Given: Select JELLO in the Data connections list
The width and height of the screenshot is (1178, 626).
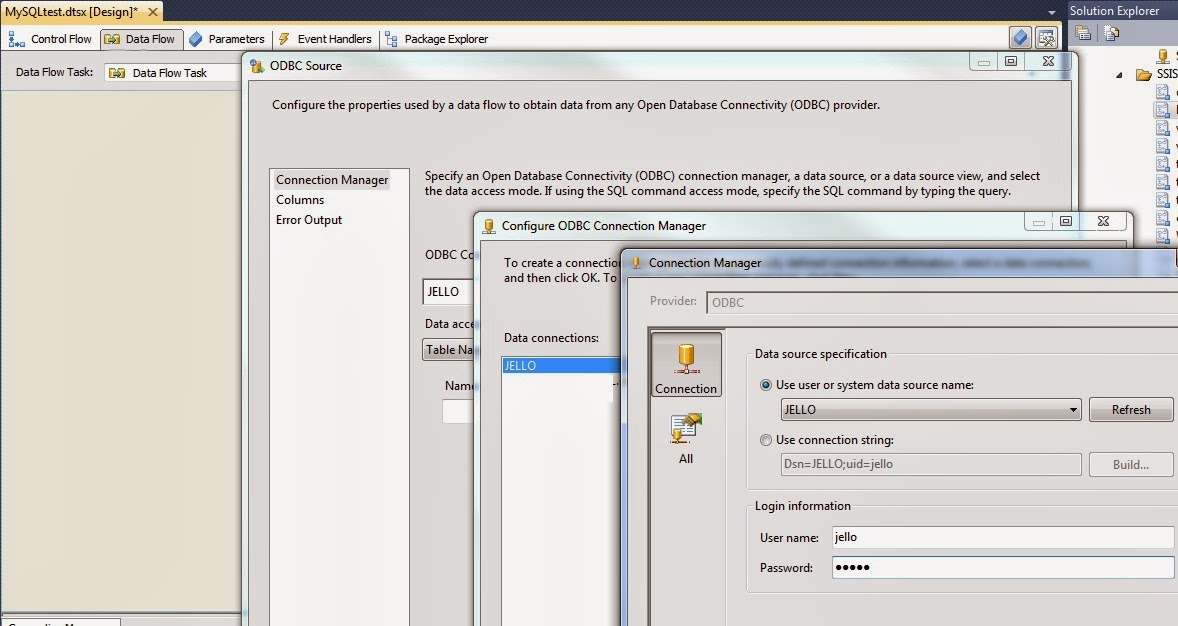Looking at the screenshot, I should [x=545, y=365].
